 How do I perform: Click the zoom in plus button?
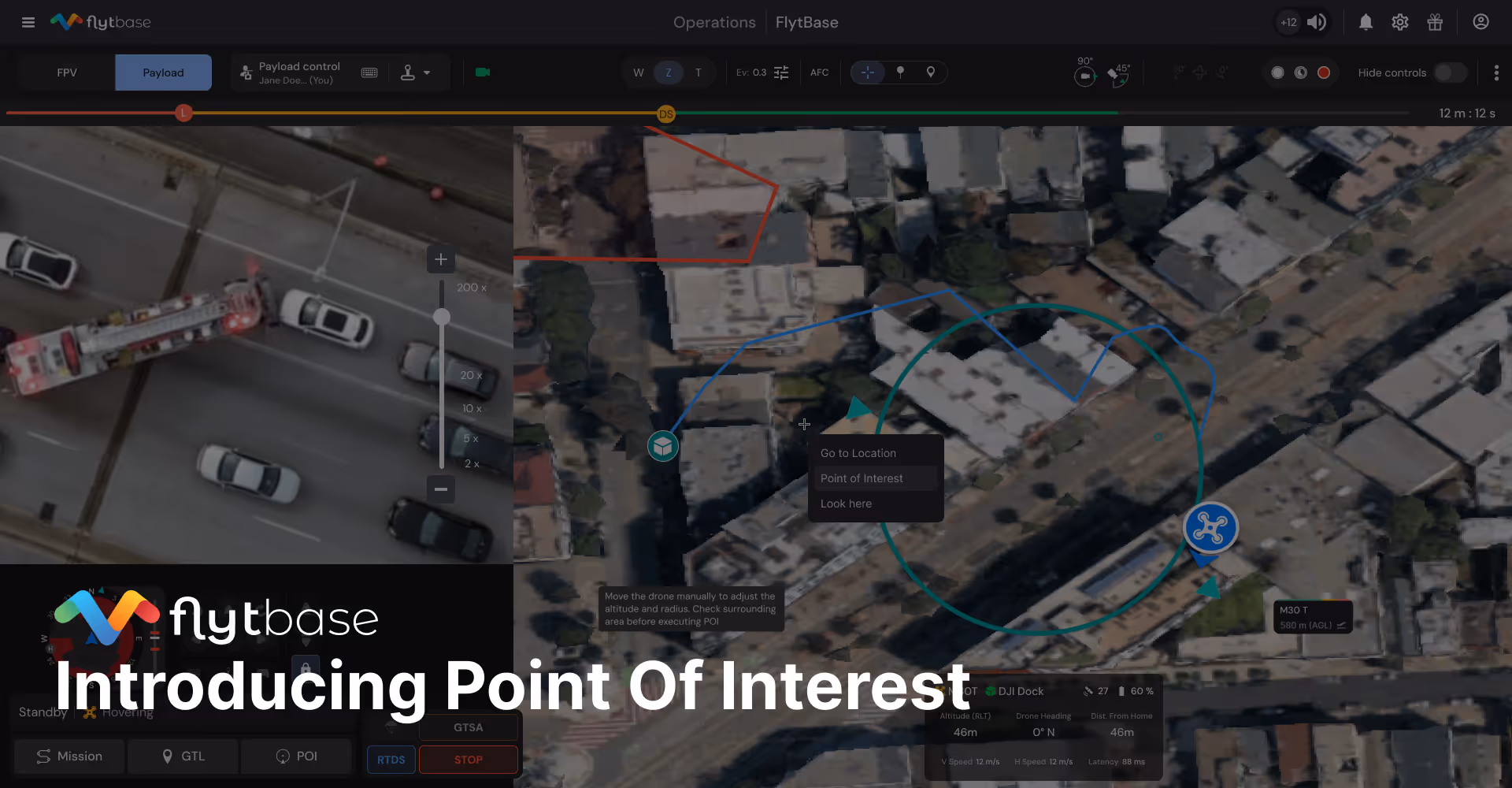441,259
